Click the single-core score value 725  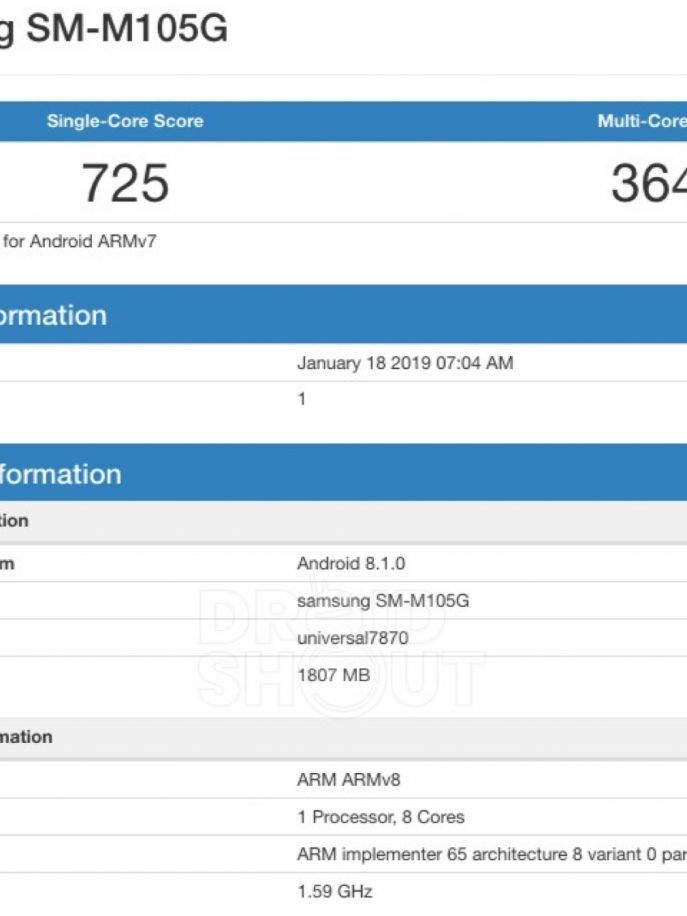tap(125, 183)
